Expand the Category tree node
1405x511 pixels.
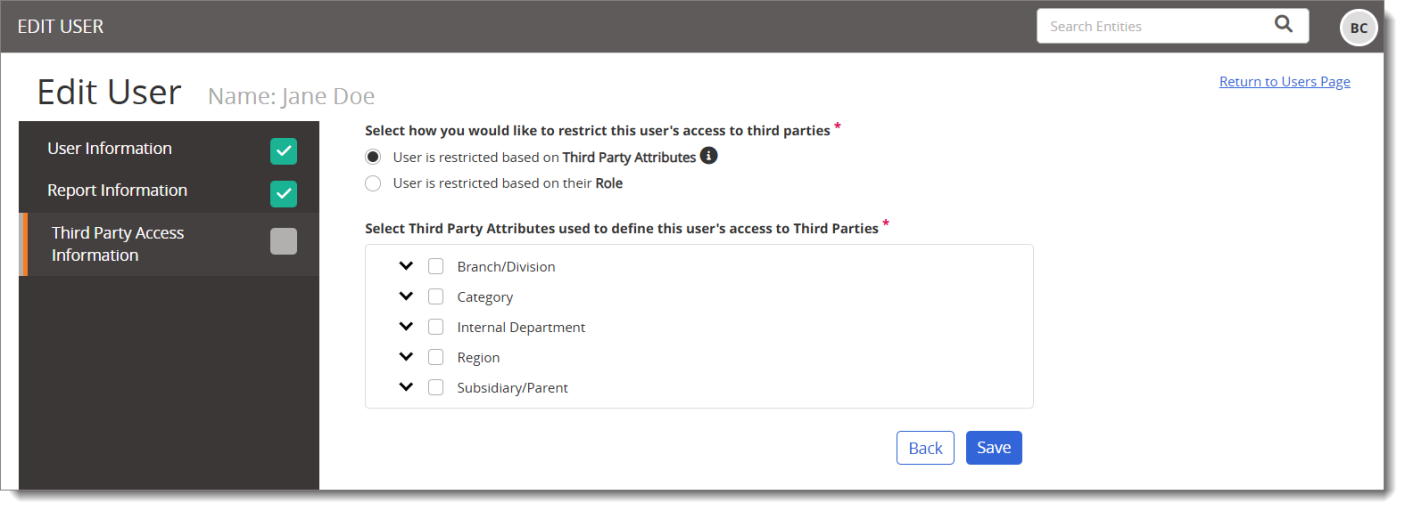(406, 296)
